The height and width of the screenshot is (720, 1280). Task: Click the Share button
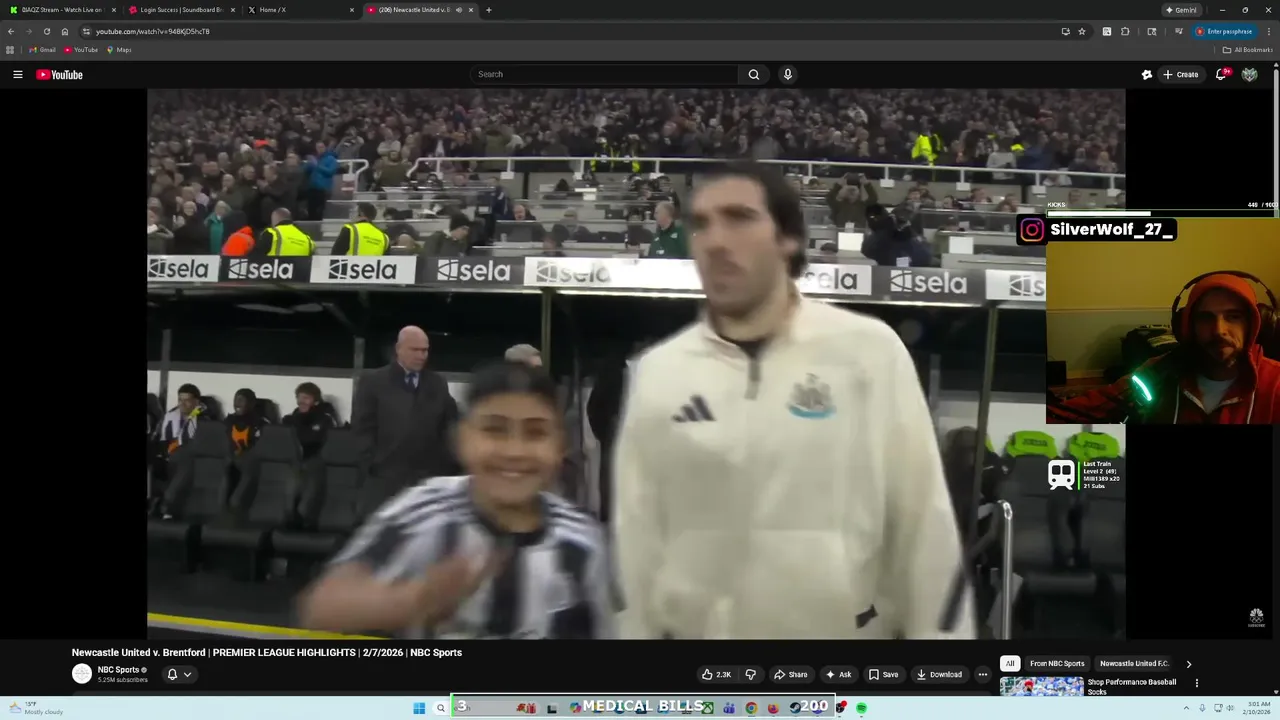click(x=791, y=674)
